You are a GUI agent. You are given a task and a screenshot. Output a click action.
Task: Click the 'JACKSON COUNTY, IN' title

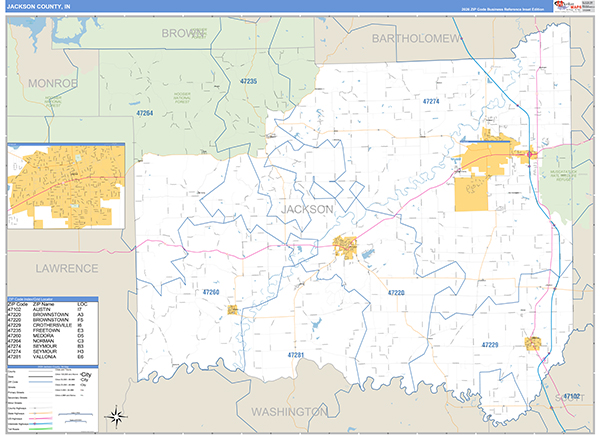(x=38, y=7)
